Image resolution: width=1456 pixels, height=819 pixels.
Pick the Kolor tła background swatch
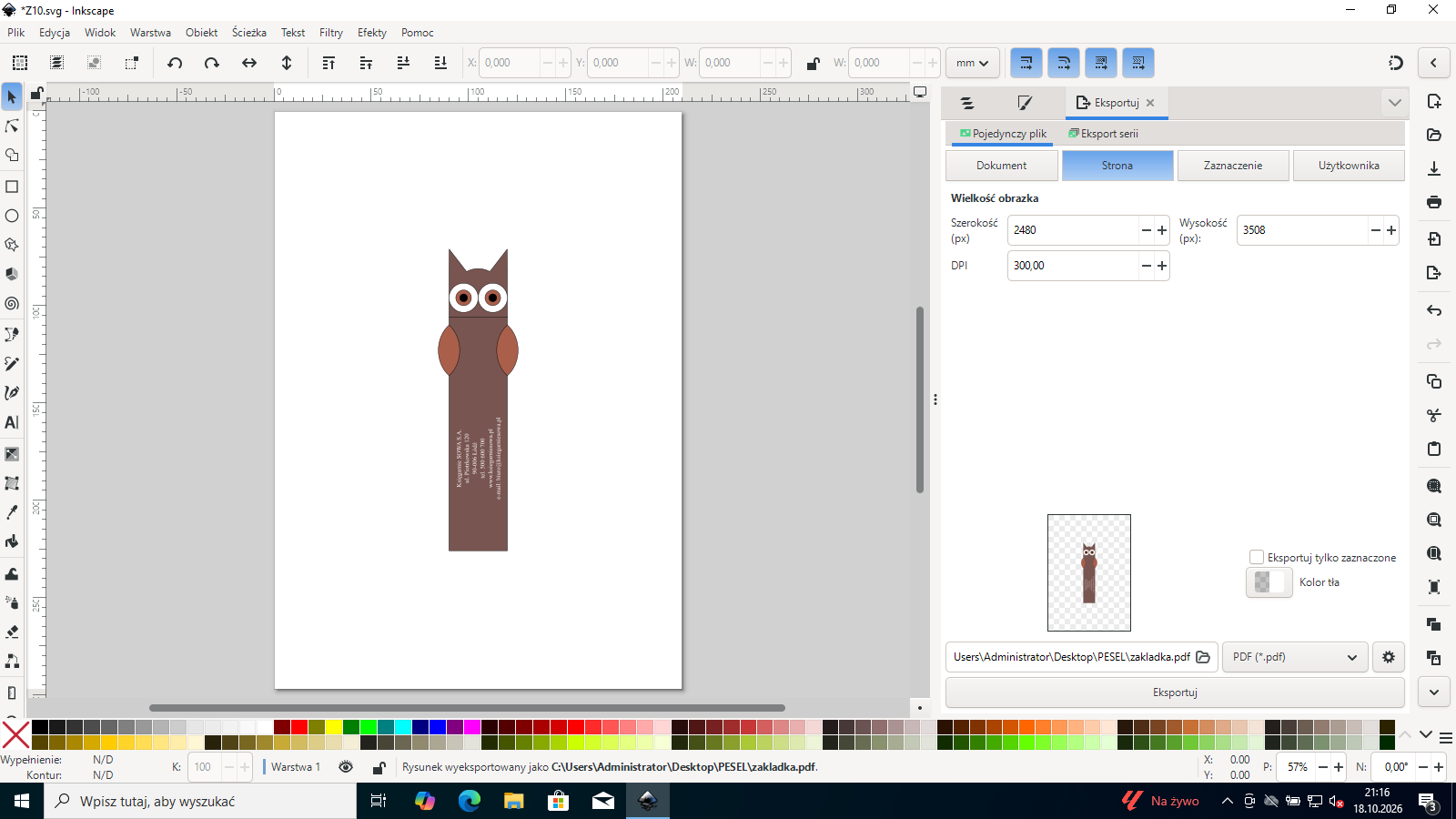coord(1269,582)
